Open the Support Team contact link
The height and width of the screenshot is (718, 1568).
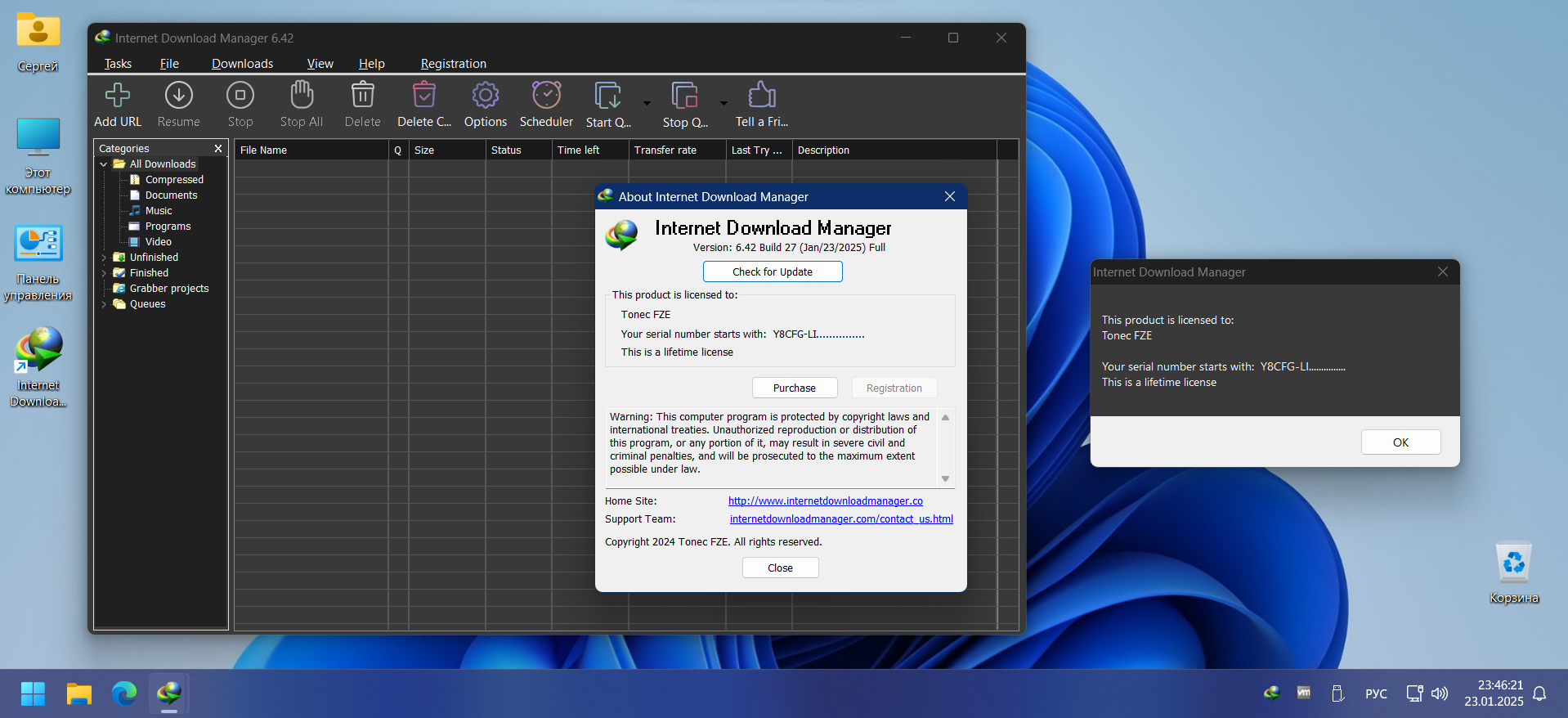pyautogui.click(x=841, y=519)
